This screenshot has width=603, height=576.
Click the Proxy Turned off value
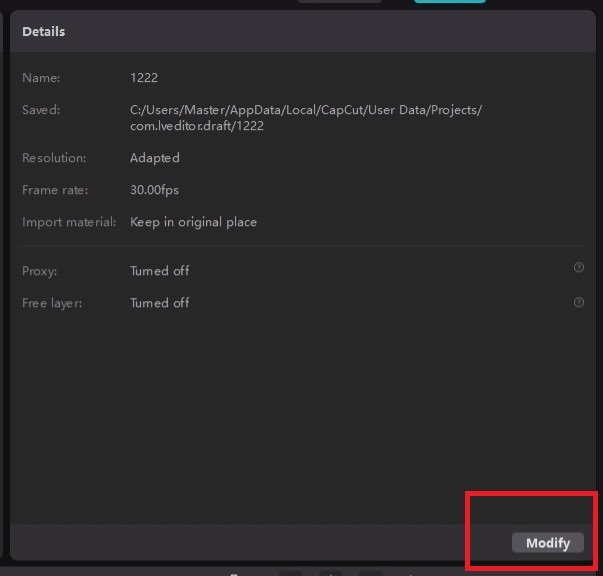coord(160,271)
